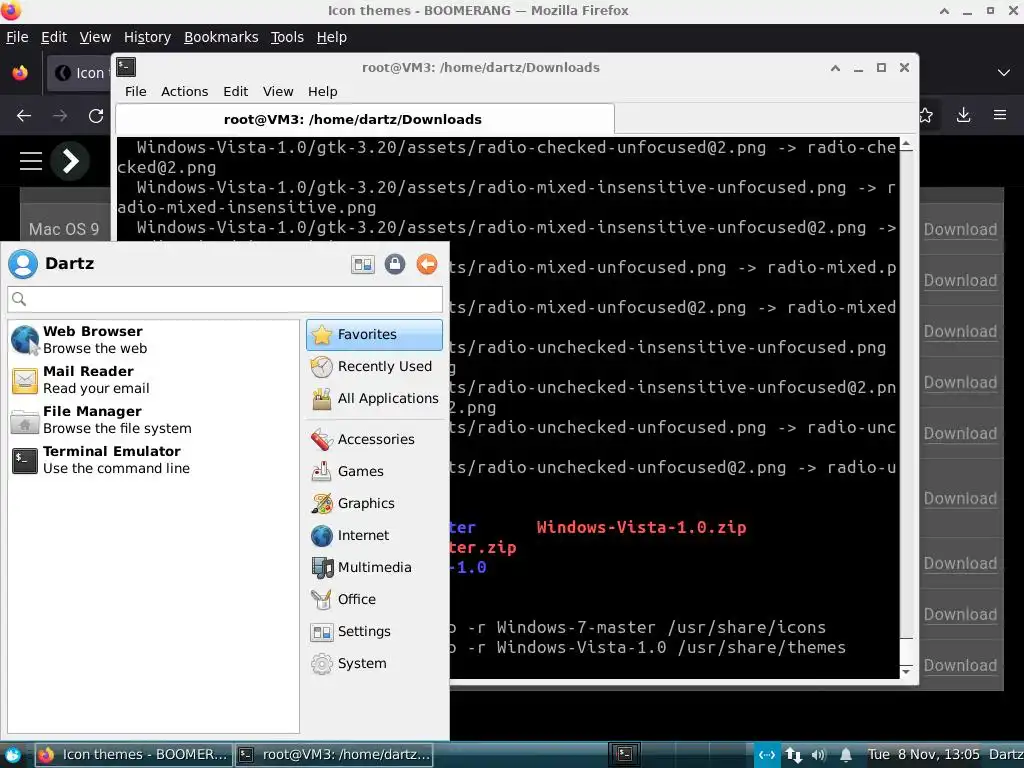Open Firefox File menu

coord(17,37)
